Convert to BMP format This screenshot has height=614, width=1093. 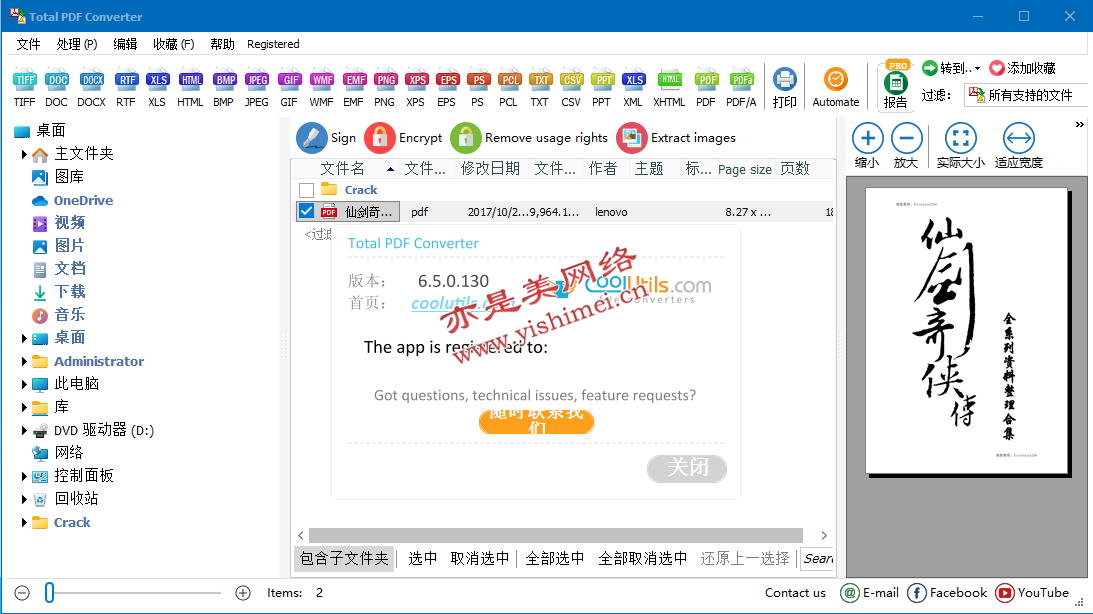(x=224, y=89)
